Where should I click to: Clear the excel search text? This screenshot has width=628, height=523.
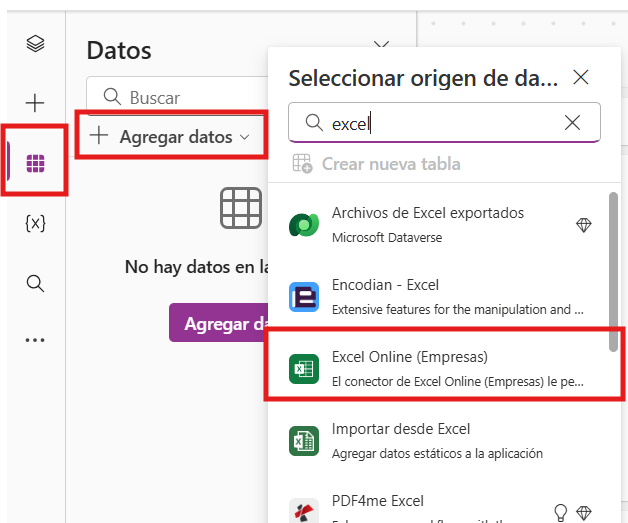(x=572, y=123)
